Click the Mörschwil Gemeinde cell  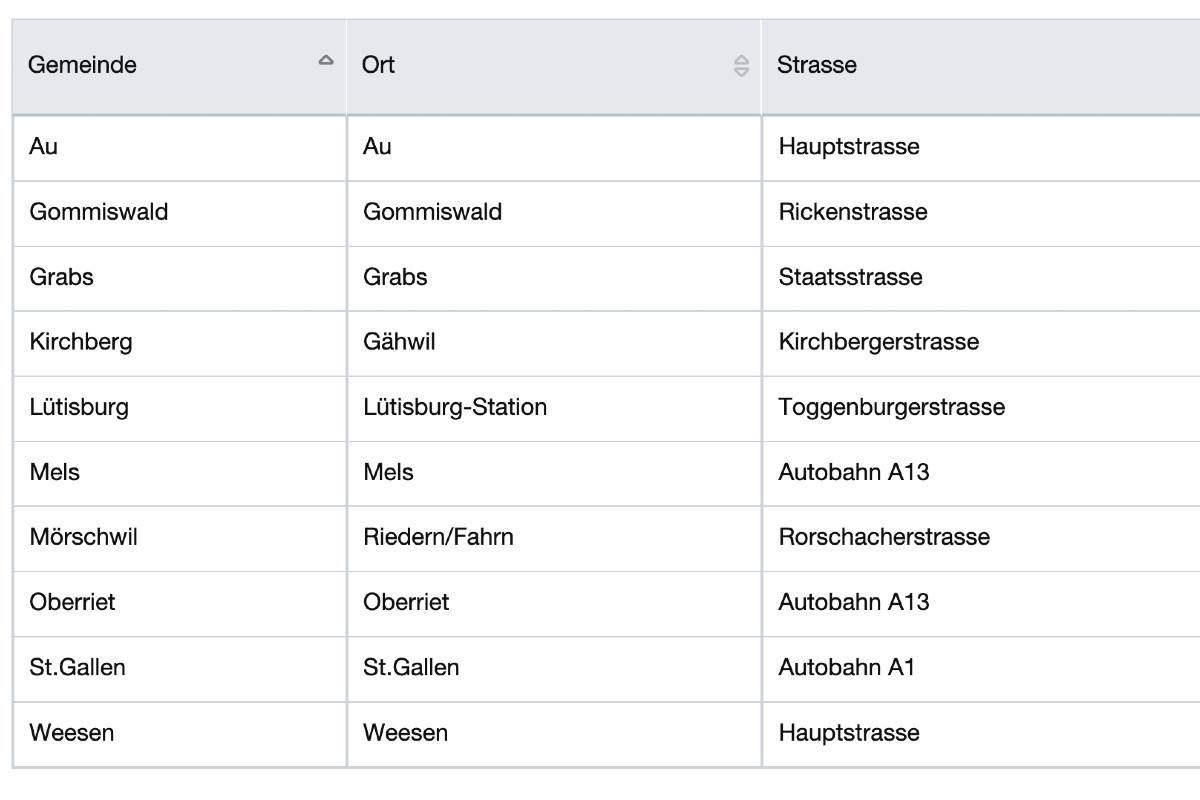point(84,537)
